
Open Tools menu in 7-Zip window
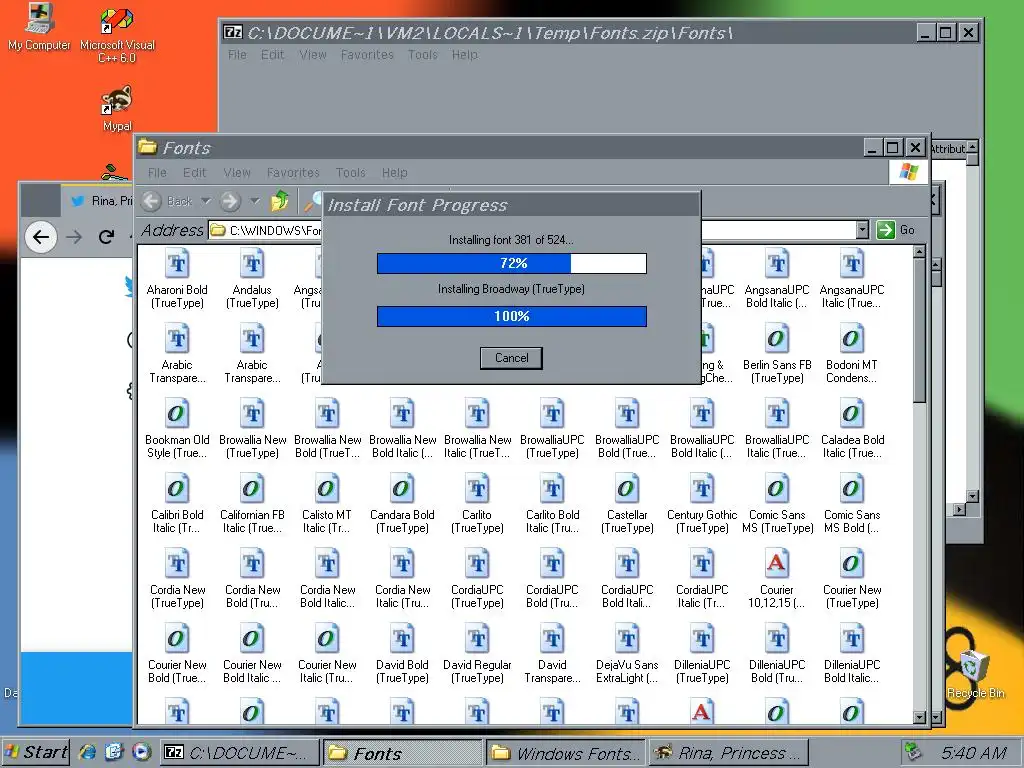(x=423, y=55)
